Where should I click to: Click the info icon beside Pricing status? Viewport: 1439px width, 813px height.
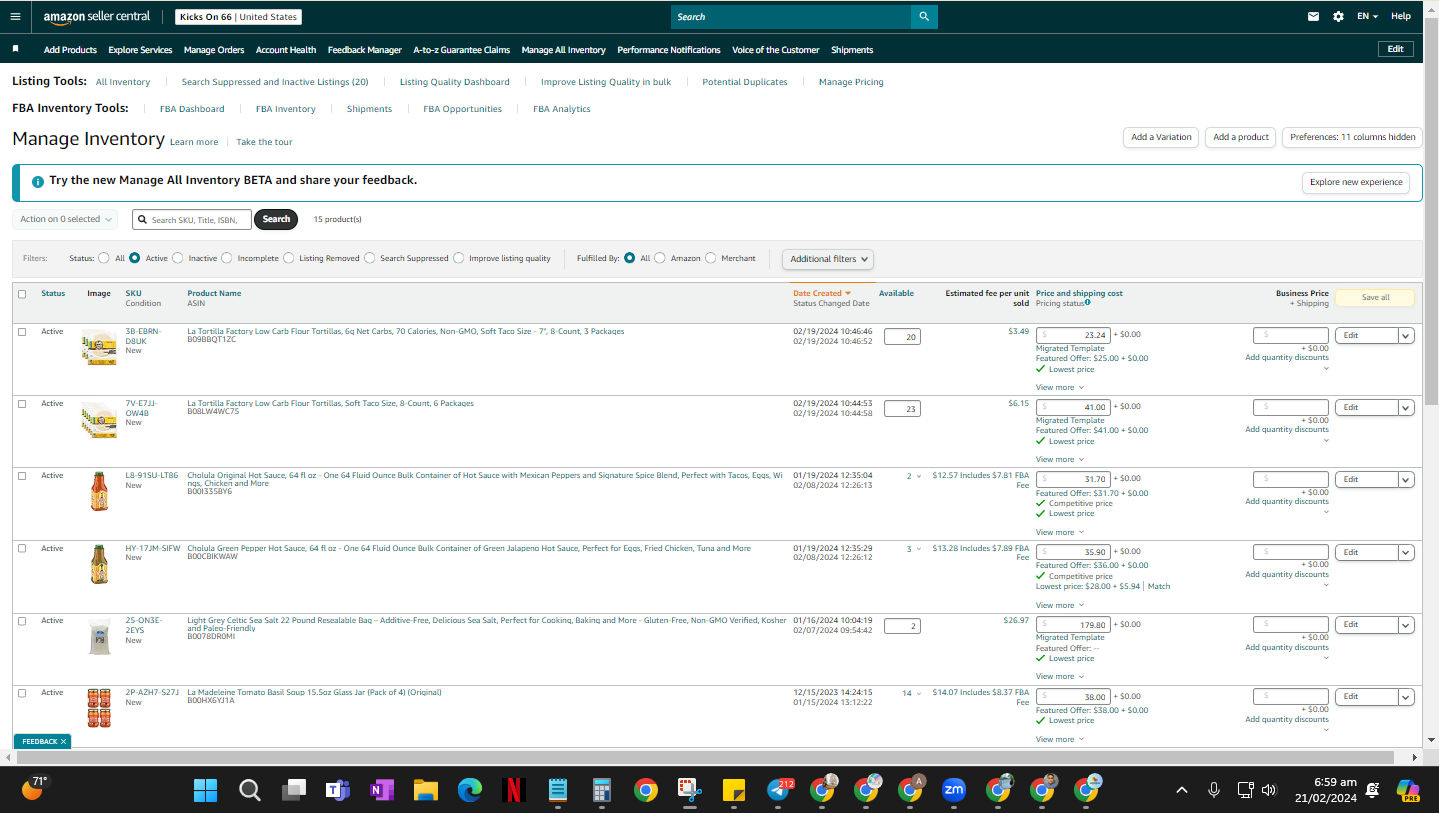[x=1087, y=302]
